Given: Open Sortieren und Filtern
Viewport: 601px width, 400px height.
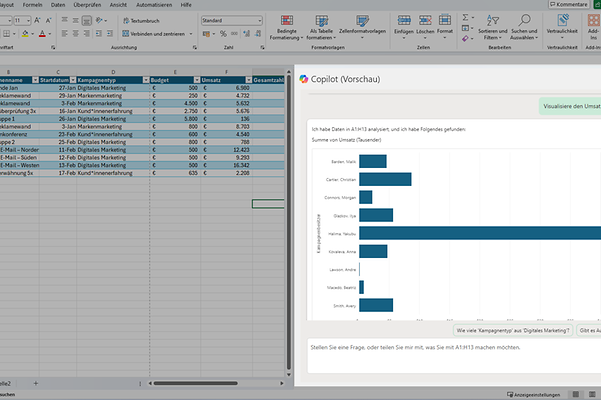Looking at the screenshot, I should [x=493, y=21].
